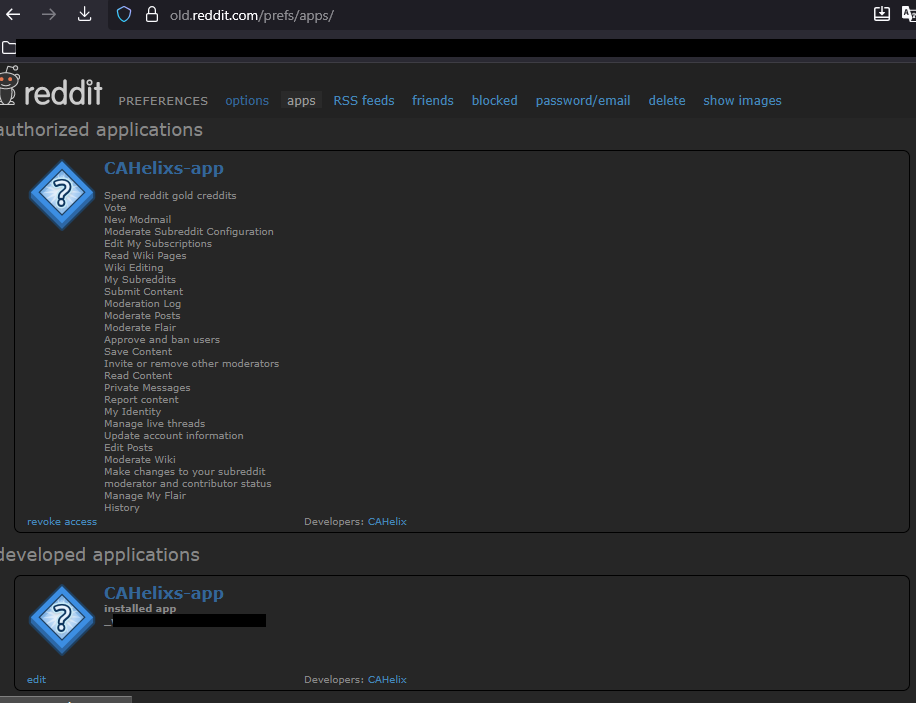
Task: Click 'Edit My Subscriptions' permission
Action: click(158, 244)
